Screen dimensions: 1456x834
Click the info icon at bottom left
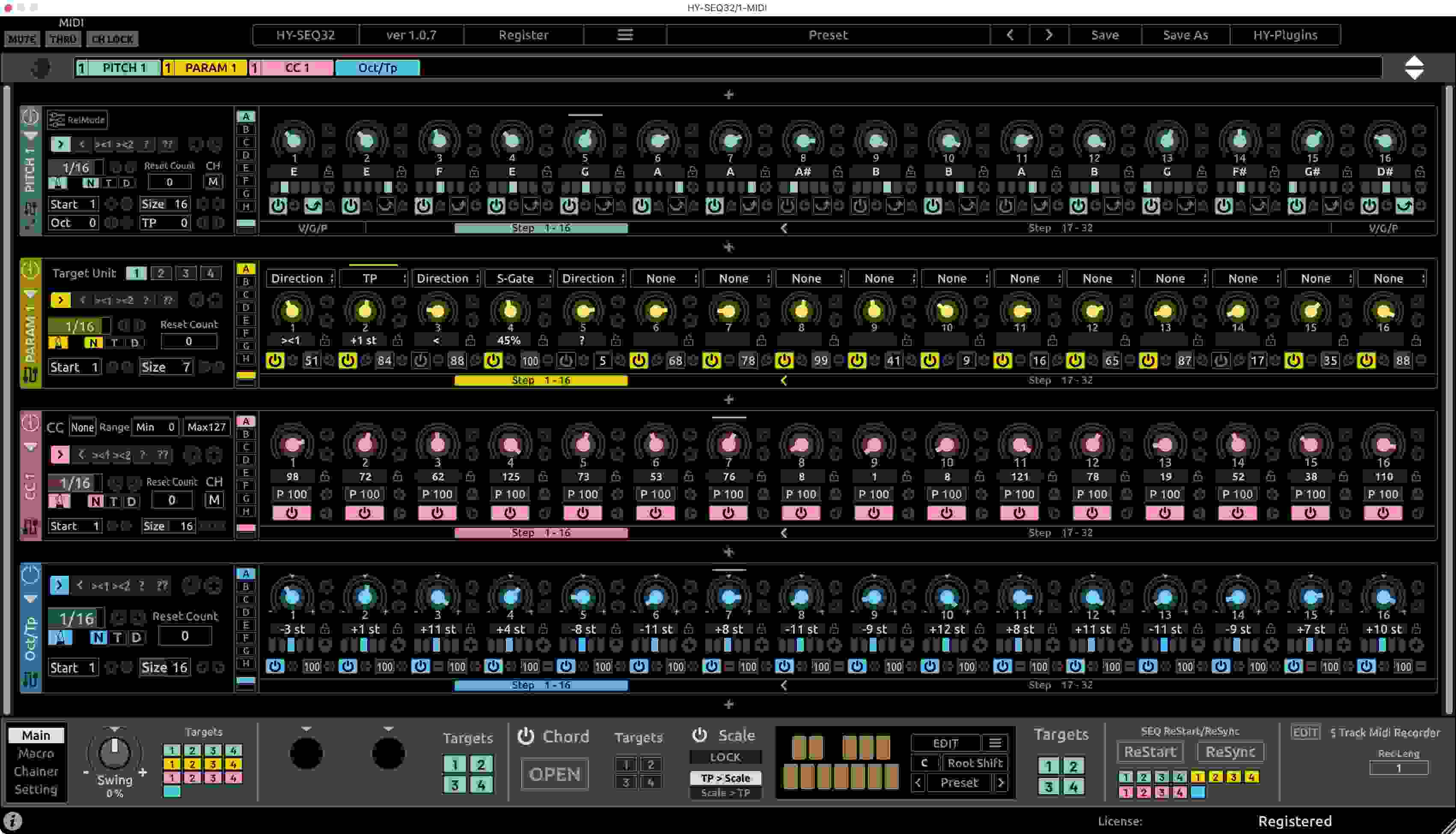click(x=12, y=820)
